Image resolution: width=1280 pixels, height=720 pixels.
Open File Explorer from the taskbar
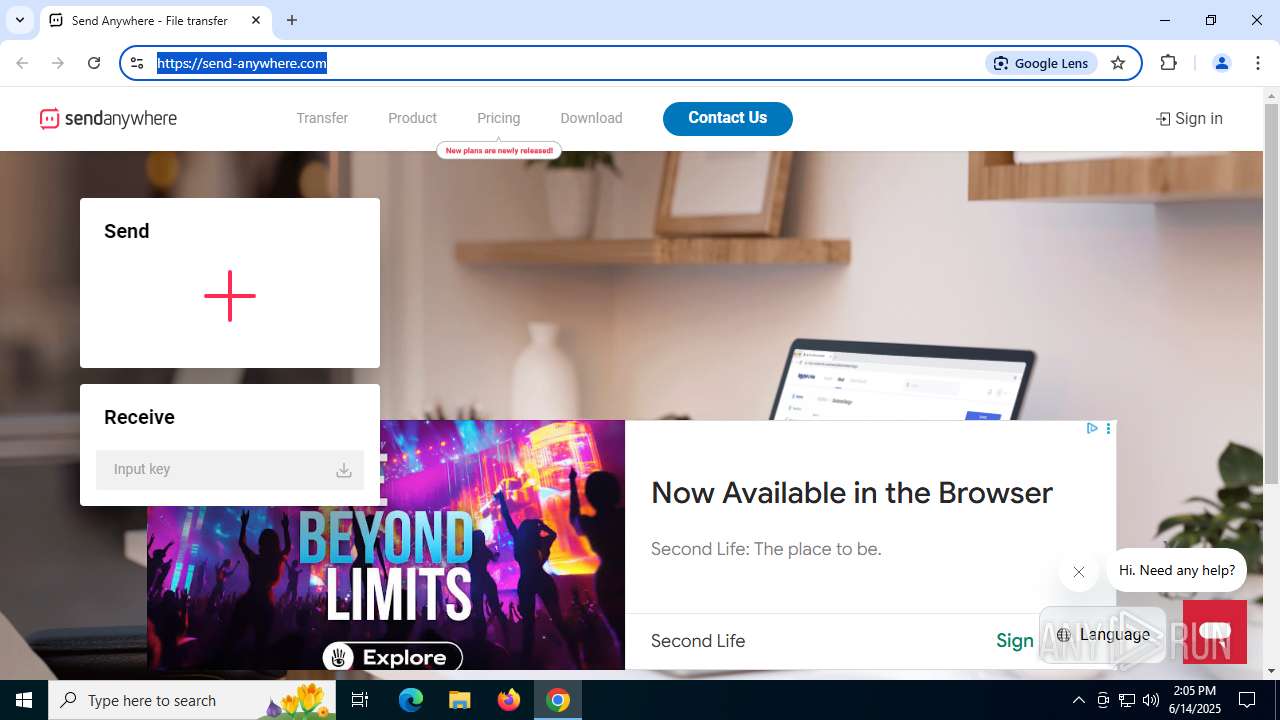pos(459,700)
